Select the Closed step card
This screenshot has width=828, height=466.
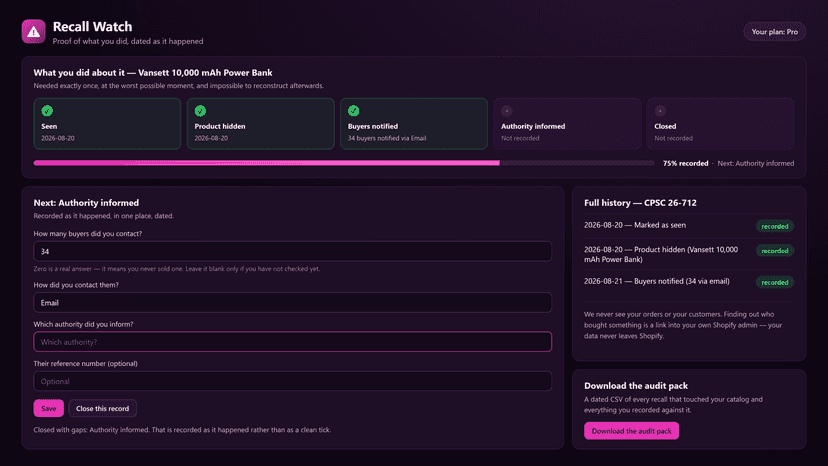(x=720, y=124)
